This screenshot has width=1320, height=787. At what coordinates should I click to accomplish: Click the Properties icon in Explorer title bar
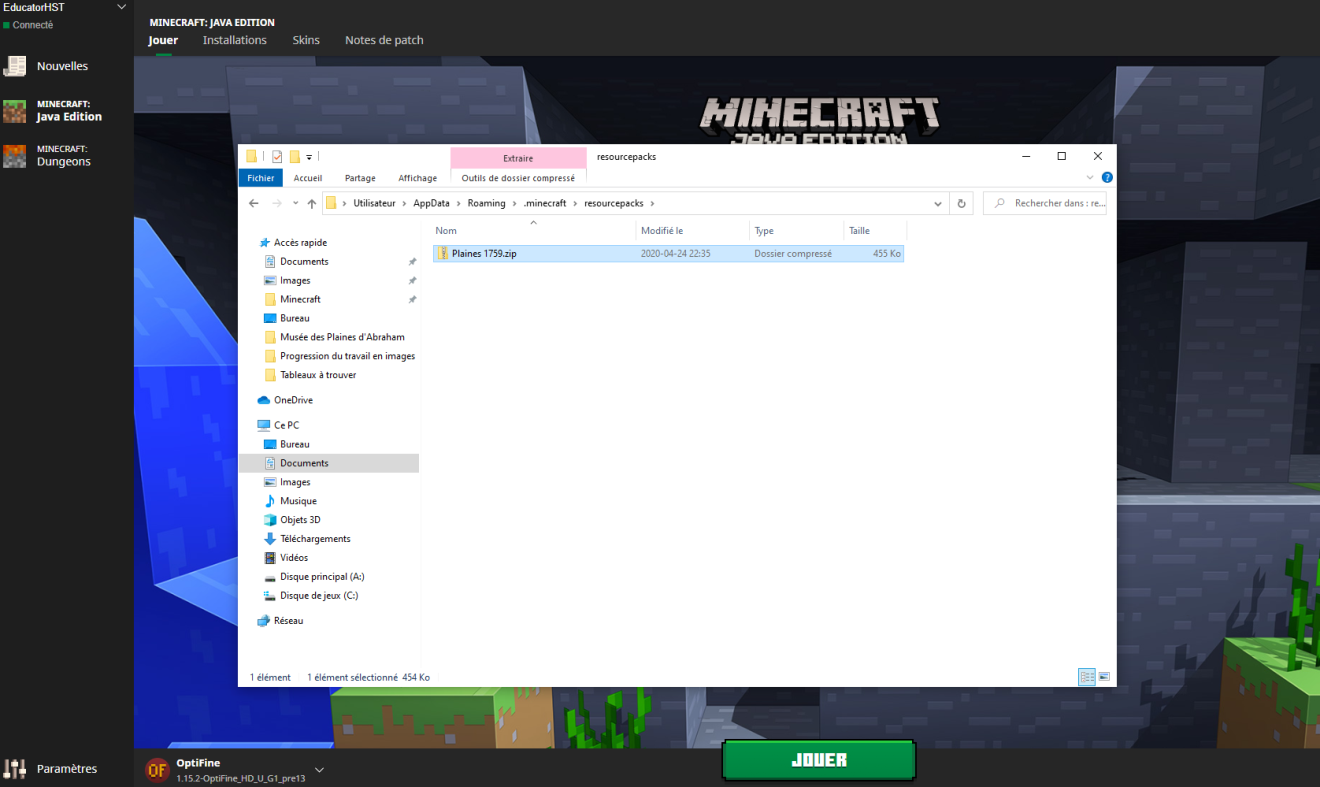click(277, 156)
